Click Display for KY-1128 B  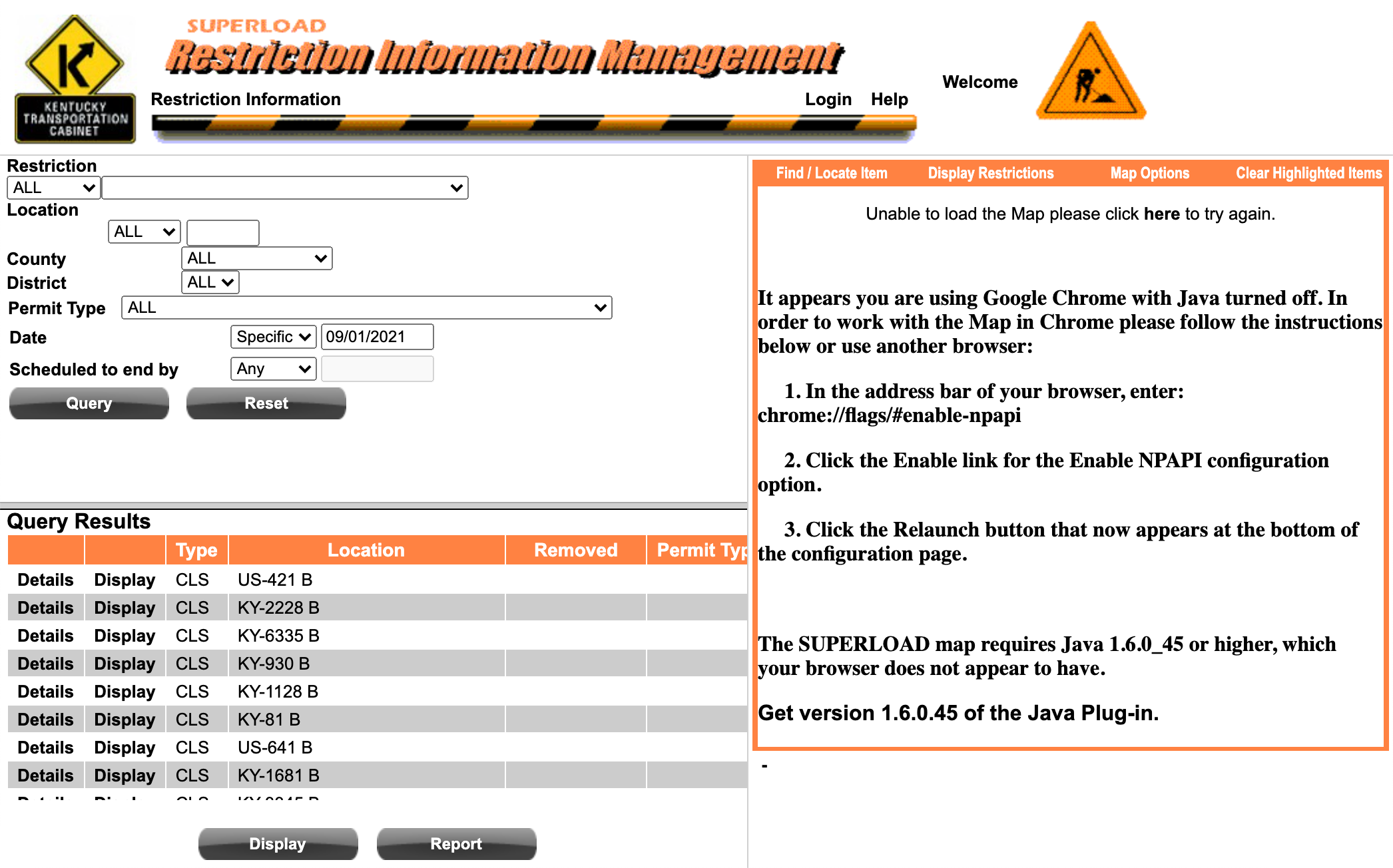125,692
